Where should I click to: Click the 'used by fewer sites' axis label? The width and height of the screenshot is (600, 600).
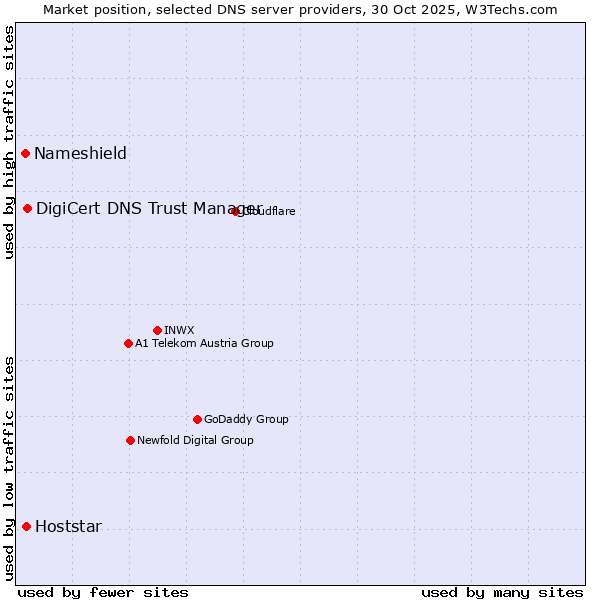pos(103,592)
